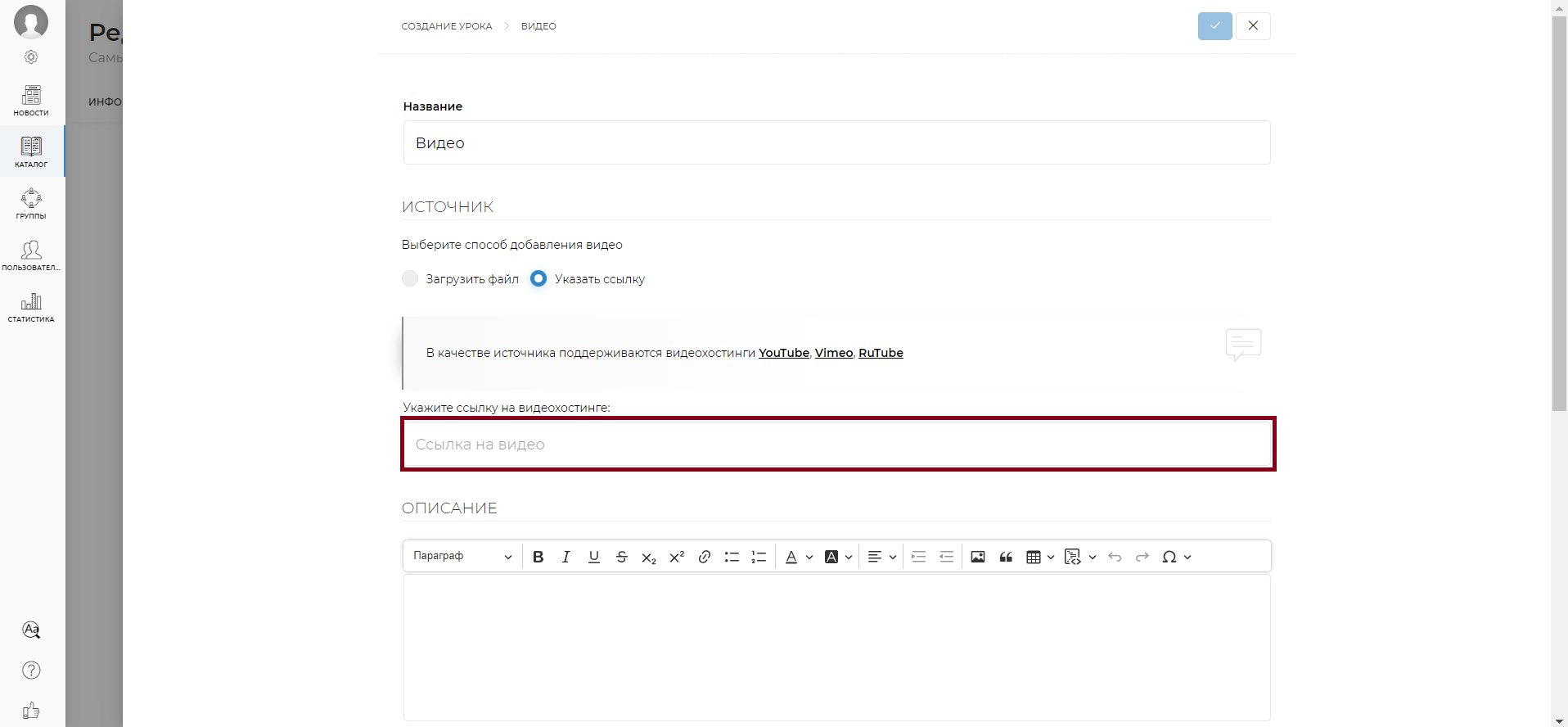Insert an image into description
The width and height of the screenshot is (1568, 727).
point(978,557)
